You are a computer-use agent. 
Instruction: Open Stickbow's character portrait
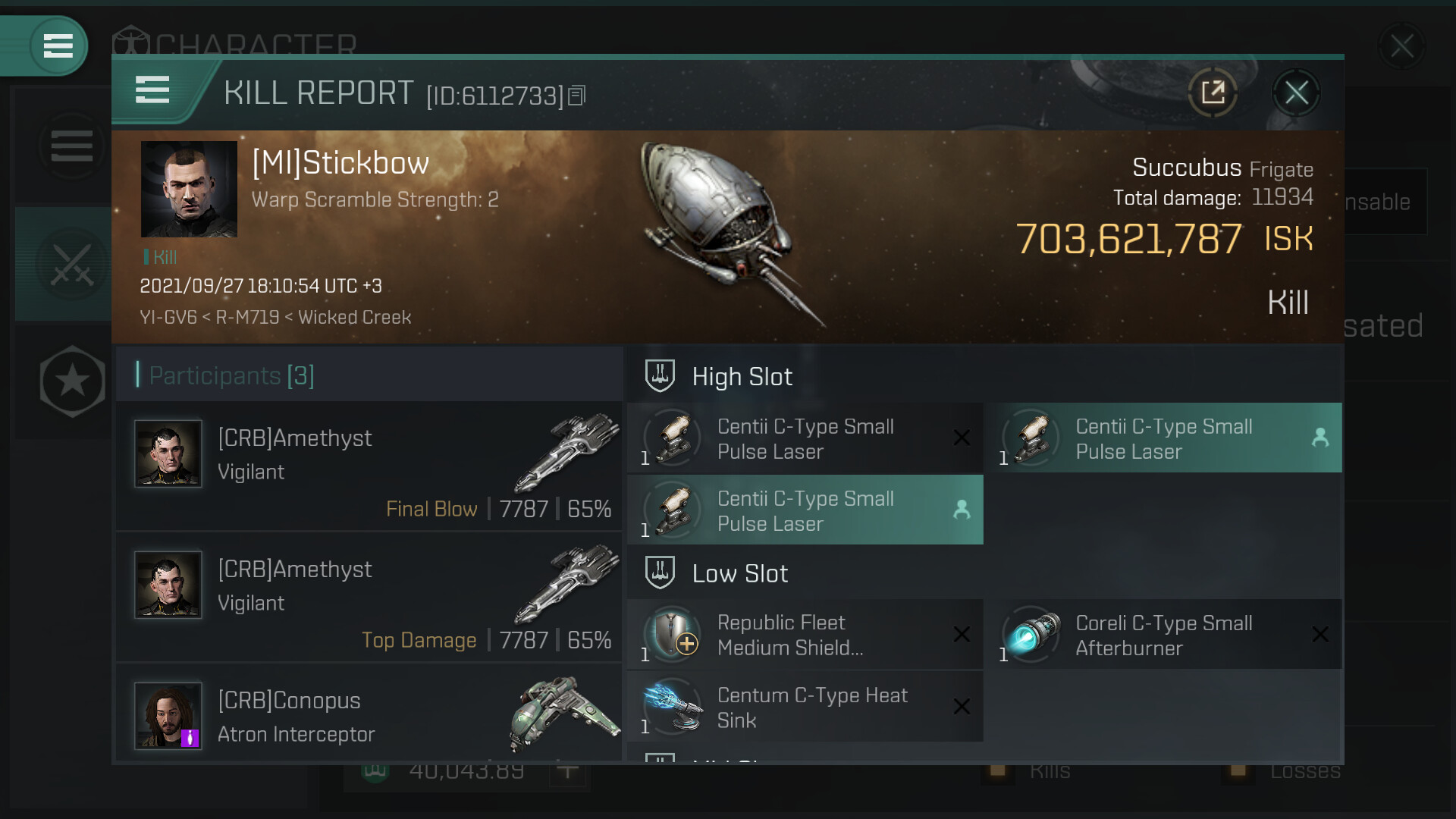click(189, 189)
